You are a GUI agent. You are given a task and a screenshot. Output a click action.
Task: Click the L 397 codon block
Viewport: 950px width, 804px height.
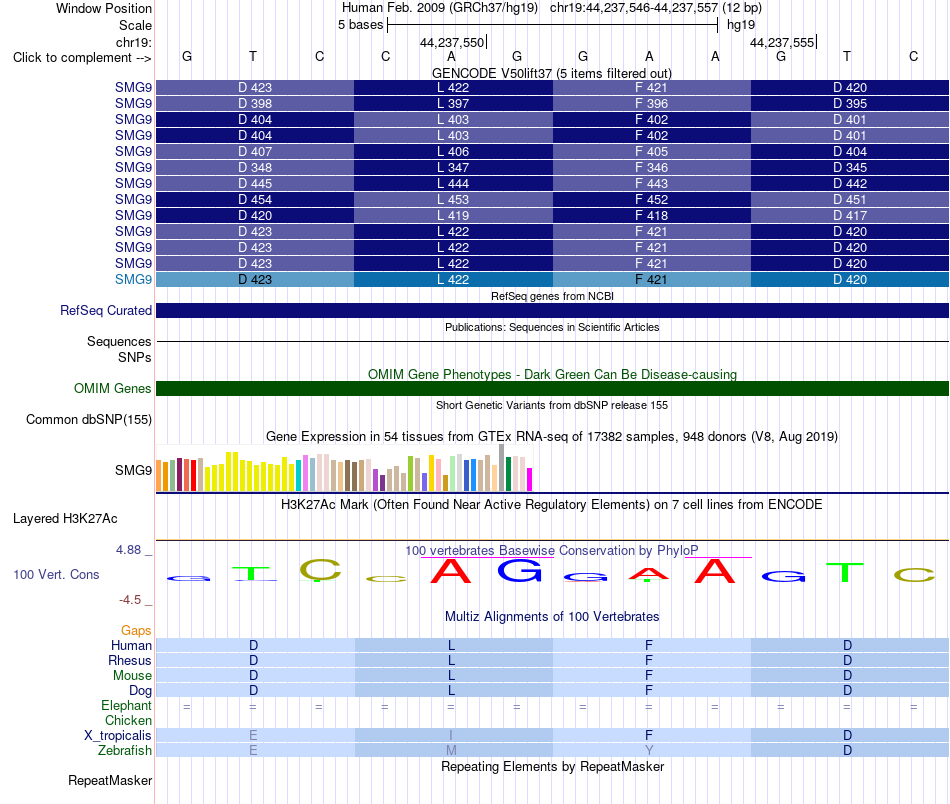click(x=453, y=104)
